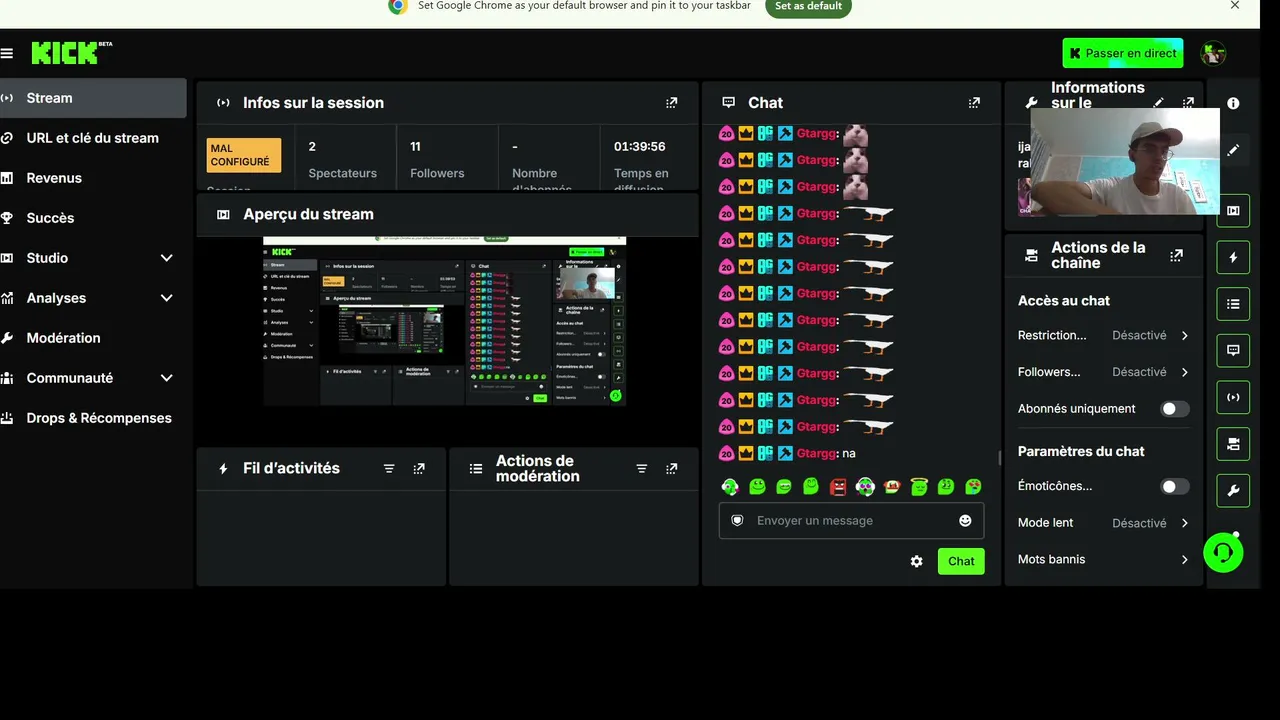Click the edit layout pencil in right toolbar

click(1233, 150)
